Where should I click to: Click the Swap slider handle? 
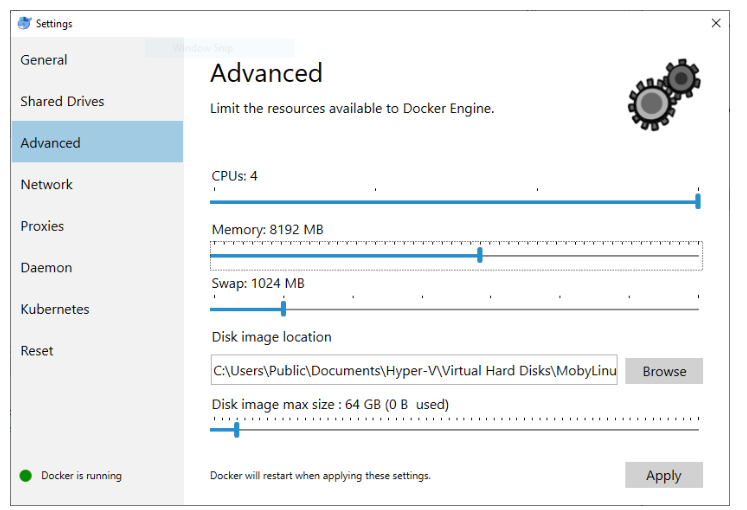coord(283,309)
